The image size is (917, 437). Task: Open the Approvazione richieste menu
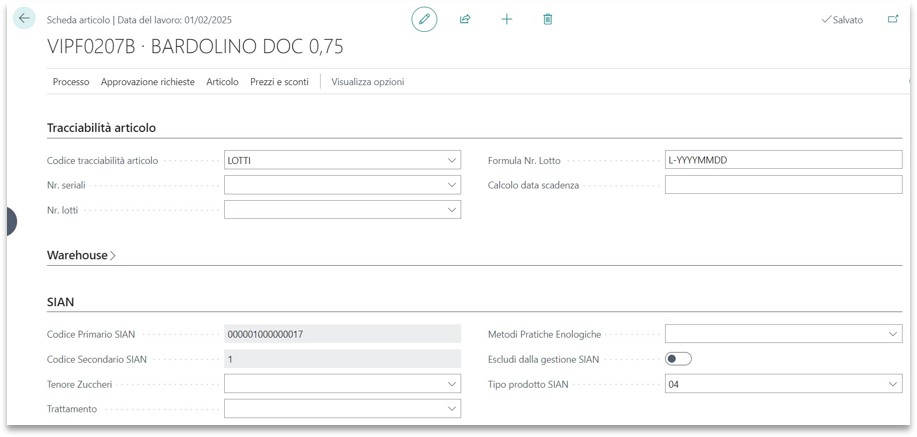click(147, 82)
